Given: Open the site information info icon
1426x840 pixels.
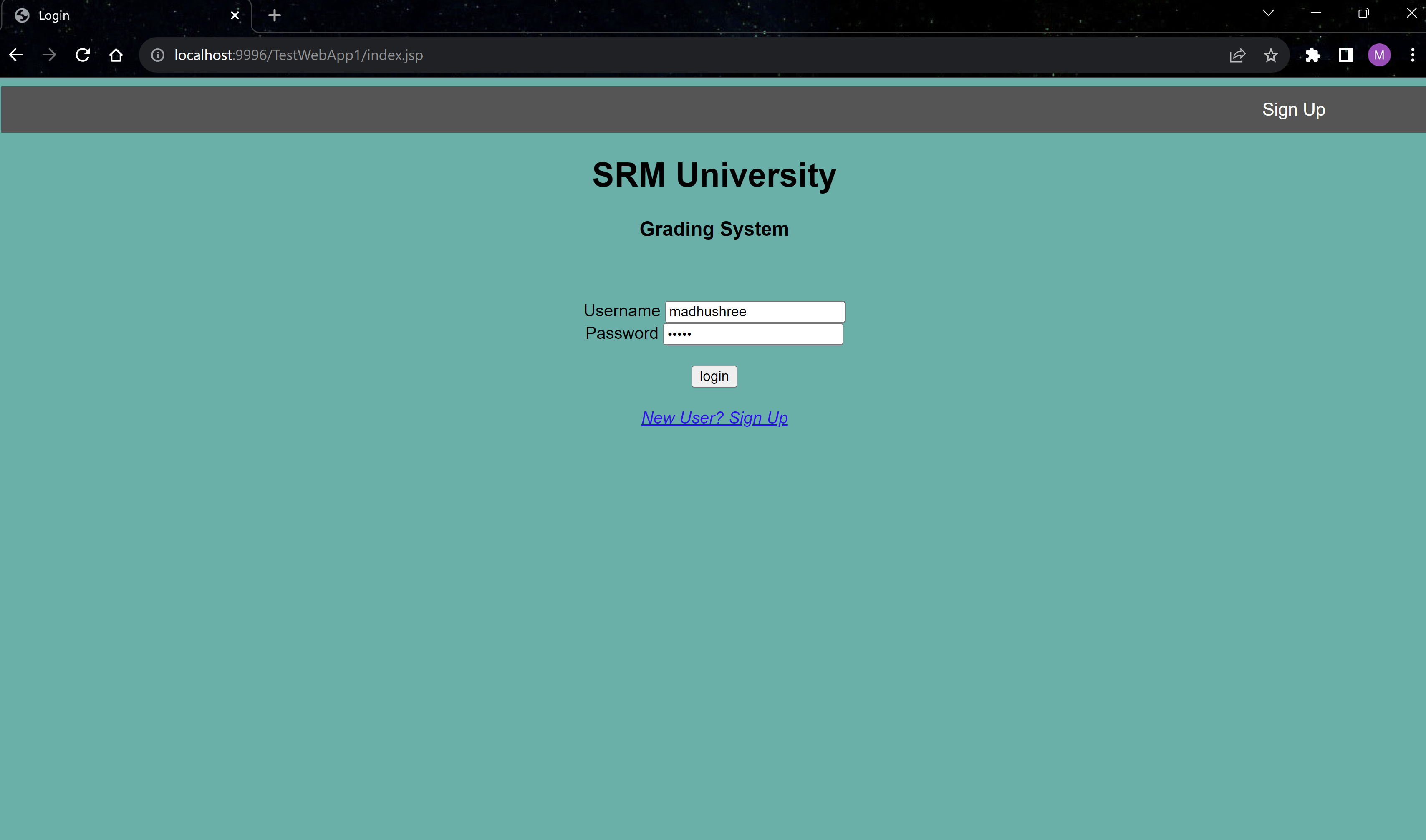Looking at the screenshot, I should point(157,55).
